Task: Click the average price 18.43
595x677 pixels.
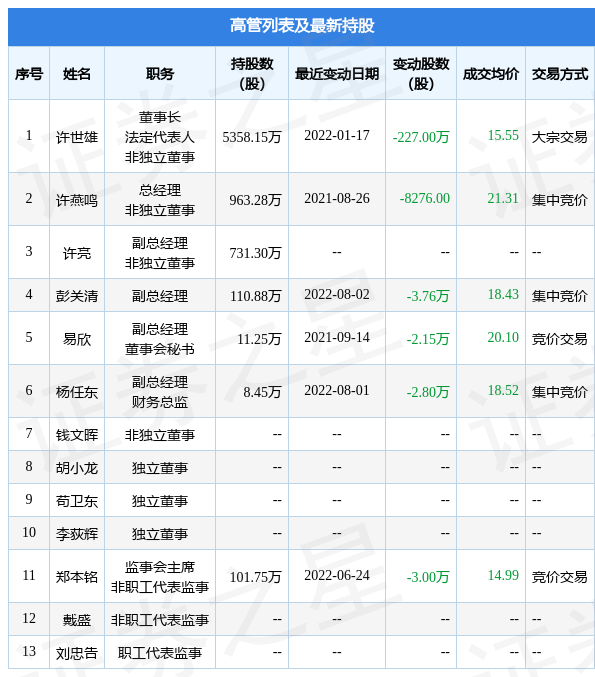Action: click(503, 294)
